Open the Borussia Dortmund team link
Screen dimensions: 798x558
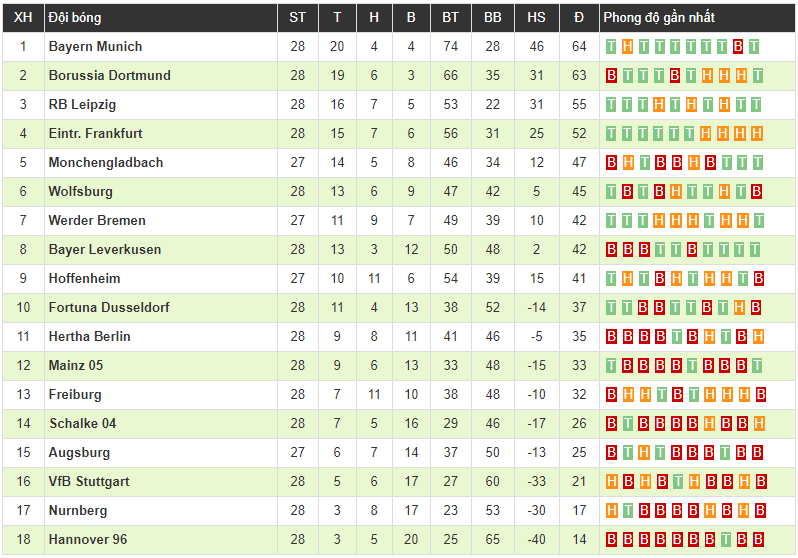[x=109, y=75]
